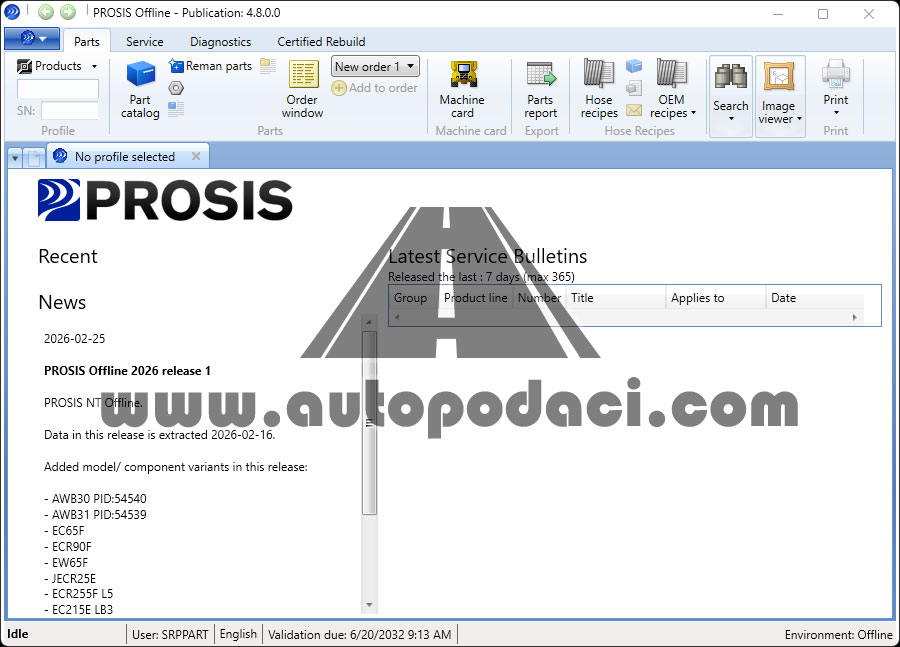The height and width of the screenshot is (647, 900).
Task: Click the Title column header
Action: pos(616,298)
